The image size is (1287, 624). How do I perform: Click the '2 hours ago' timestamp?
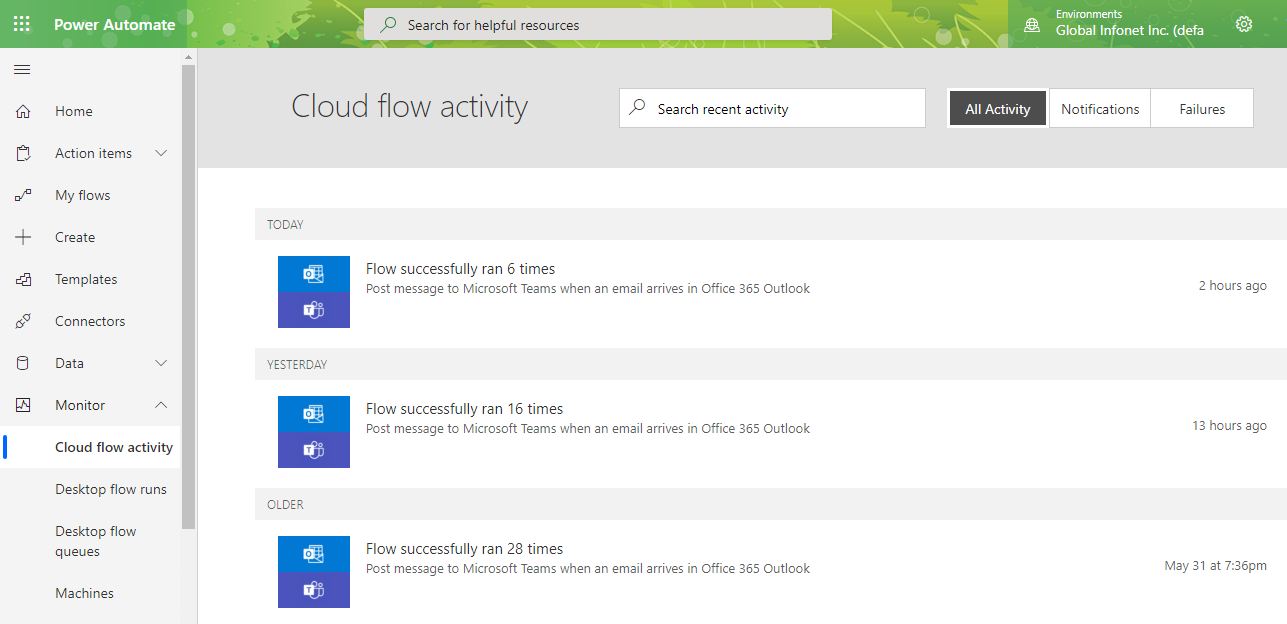[x=1233, y=286]
